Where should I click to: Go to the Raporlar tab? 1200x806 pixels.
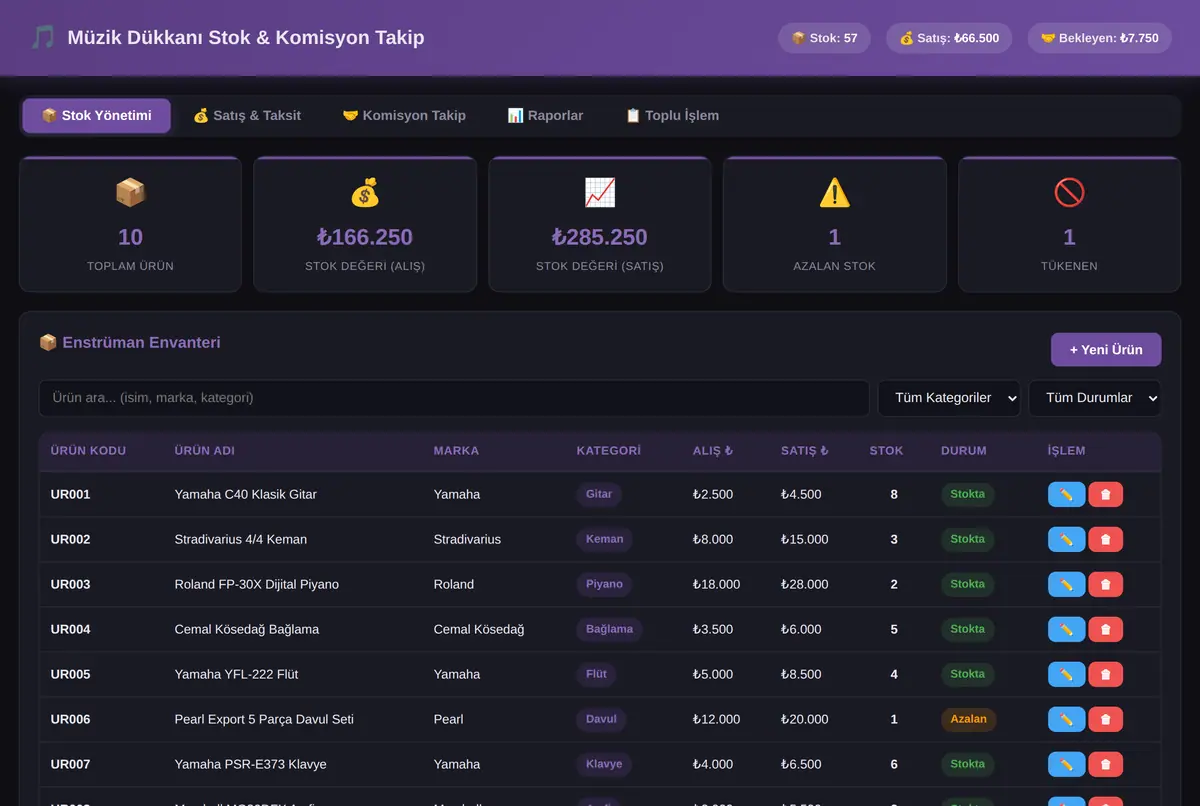[x=545, y=116]
